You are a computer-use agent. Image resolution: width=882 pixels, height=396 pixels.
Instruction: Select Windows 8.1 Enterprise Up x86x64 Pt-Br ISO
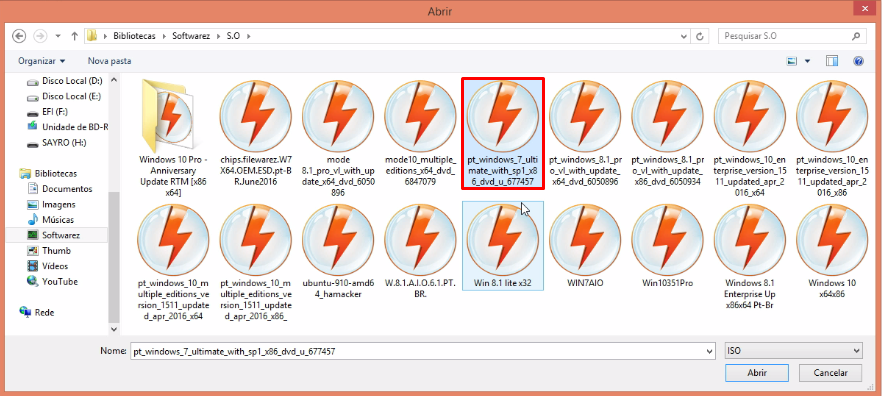tap(750, 256)
